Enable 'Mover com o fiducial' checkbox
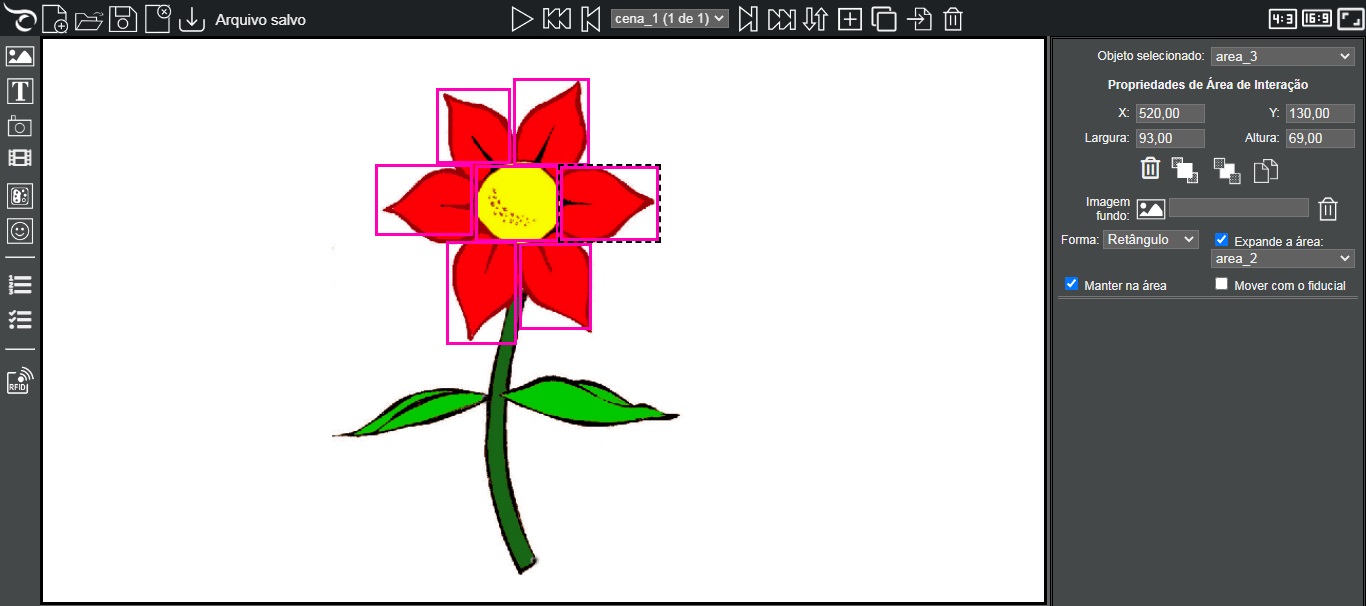The height and width of the screenshot is (606, 1366). click(x=1221, y=284)
